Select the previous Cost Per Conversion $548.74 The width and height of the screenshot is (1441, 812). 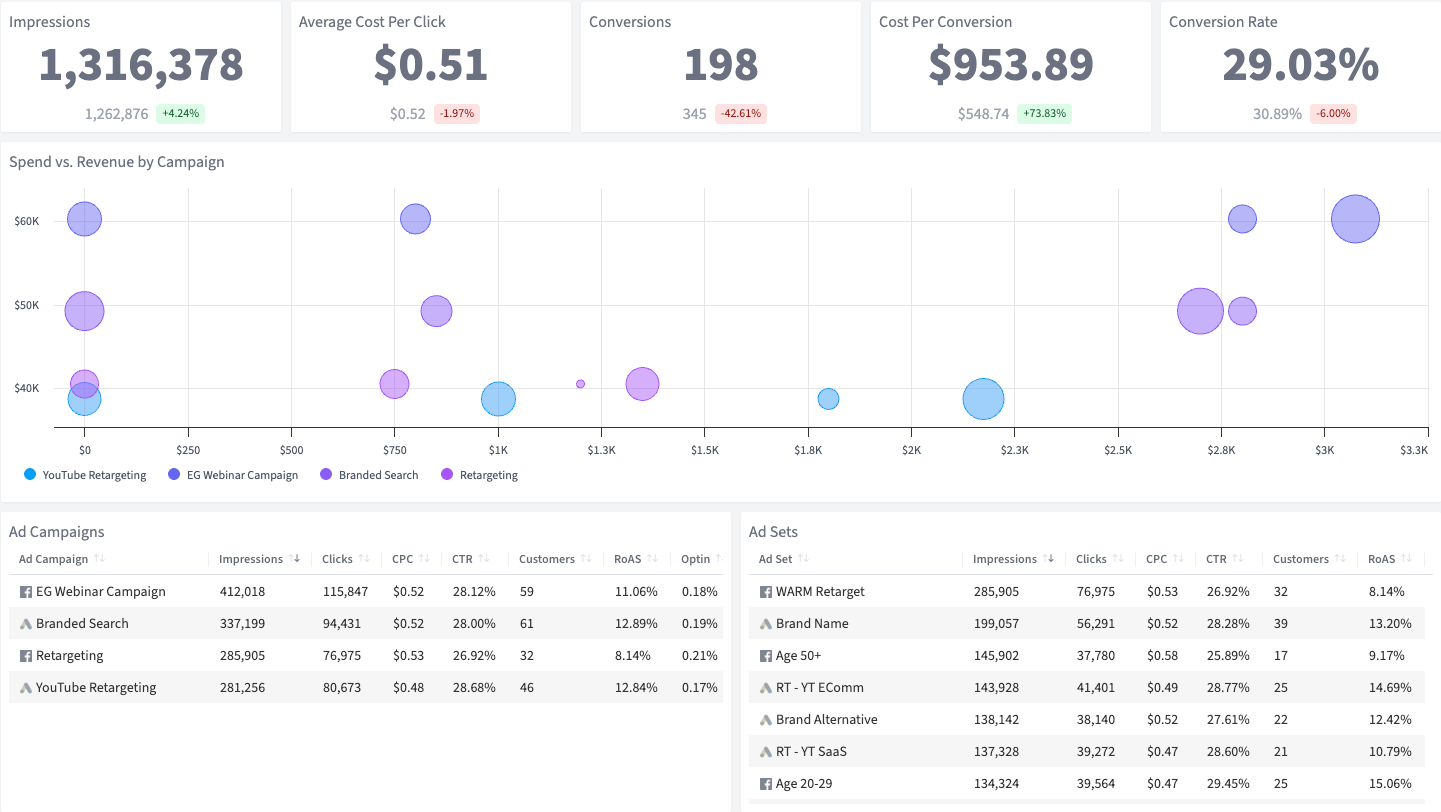pyautogui.click(x=983, y=114)
